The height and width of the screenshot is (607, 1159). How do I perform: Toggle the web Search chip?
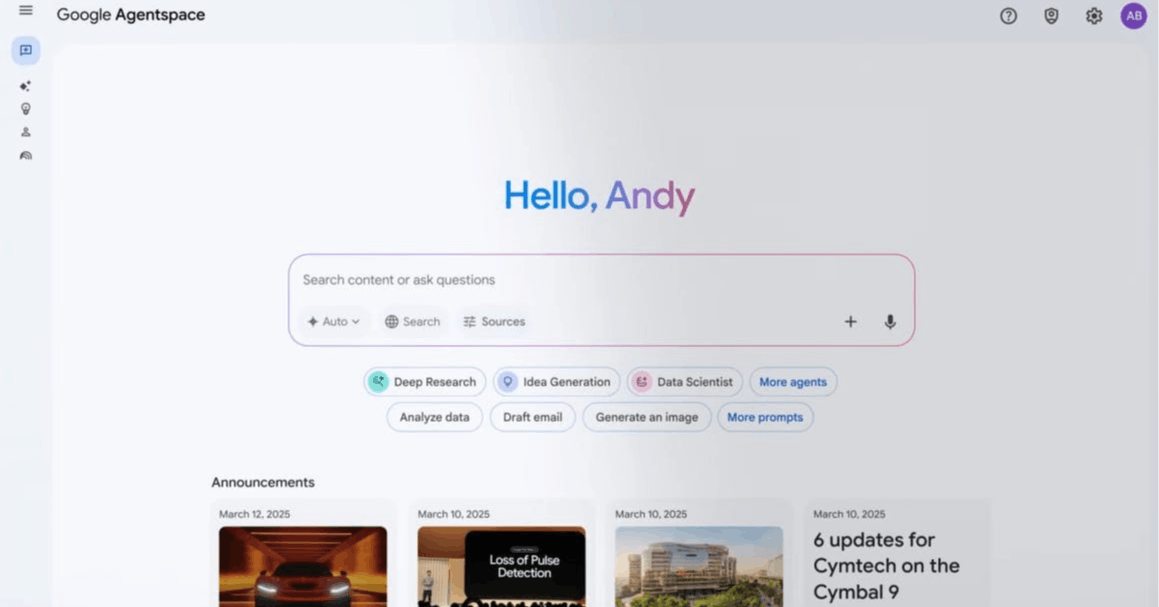pos(412,322)
